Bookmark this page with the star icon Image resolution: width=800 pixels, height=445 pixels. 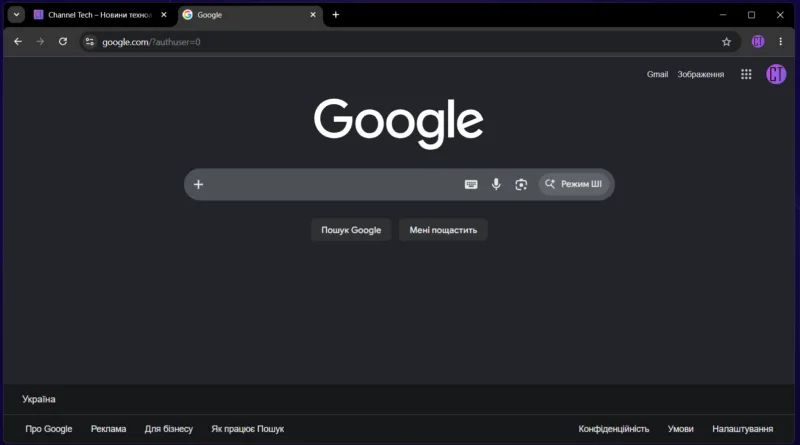pyautogui.click(x=726, y=42)
